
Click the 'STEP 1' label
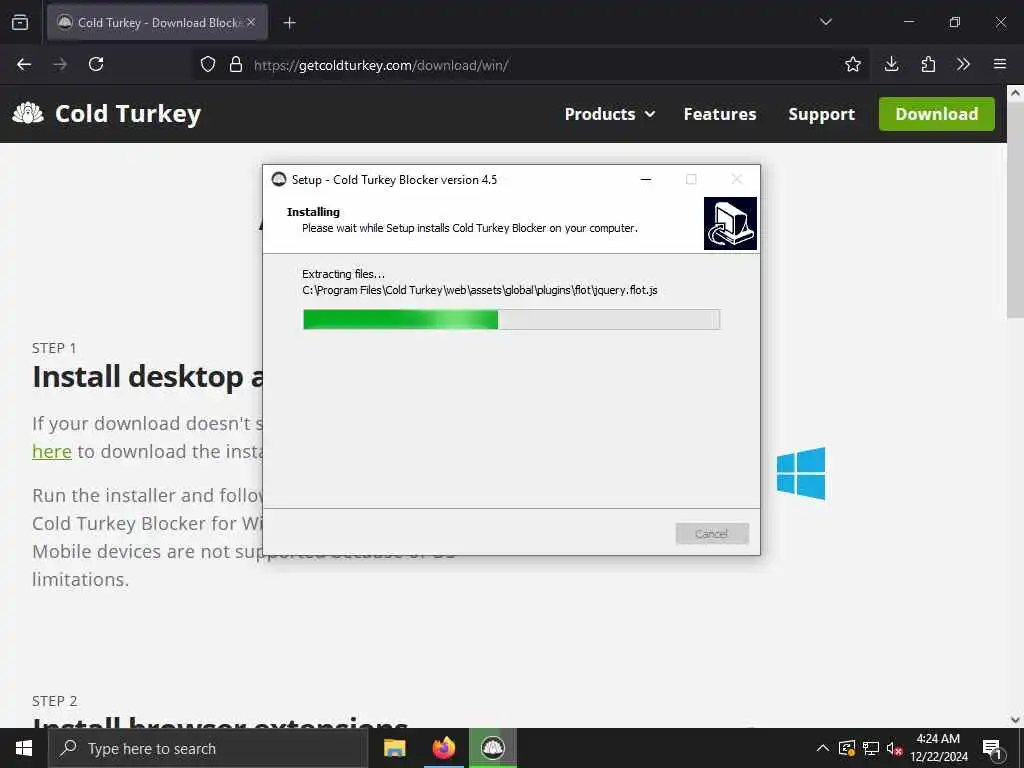click(x=54, y=348)
